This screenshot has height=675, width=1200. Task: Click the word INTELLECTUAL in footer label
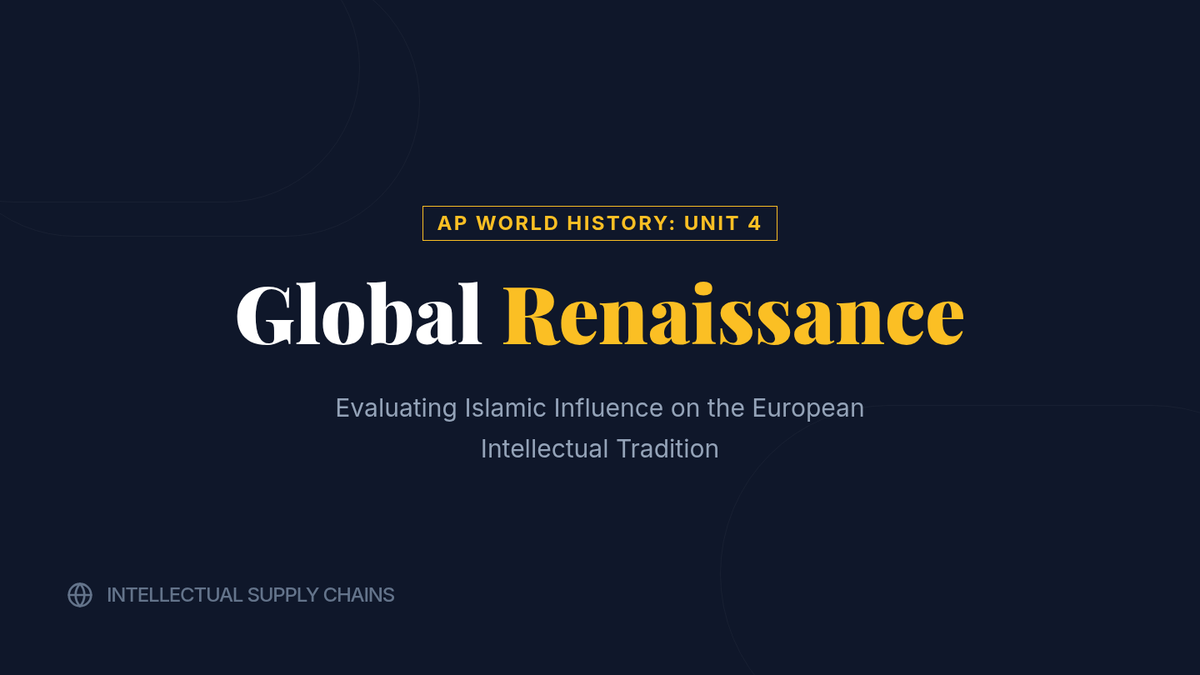(173, 595)
